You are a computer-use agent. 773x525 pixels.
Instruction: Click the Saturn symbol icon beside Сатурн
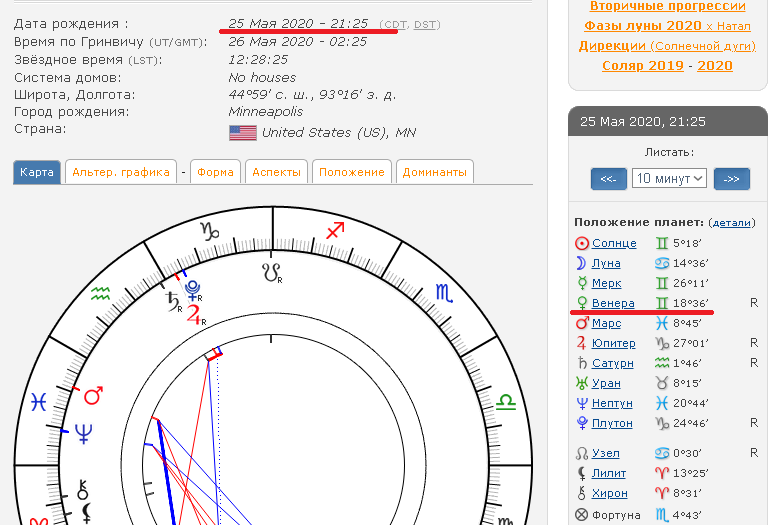582,363
